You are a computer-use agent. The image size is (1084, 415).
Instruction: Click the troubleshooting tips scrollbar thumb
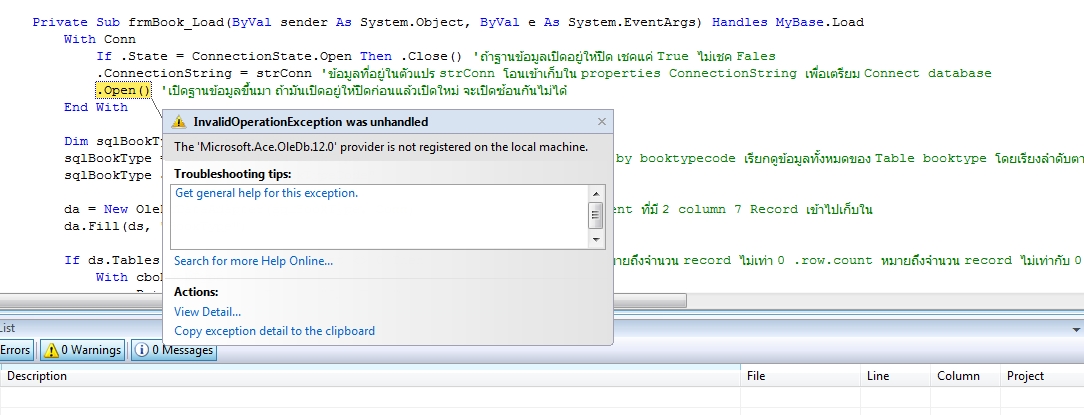[596, 215]
